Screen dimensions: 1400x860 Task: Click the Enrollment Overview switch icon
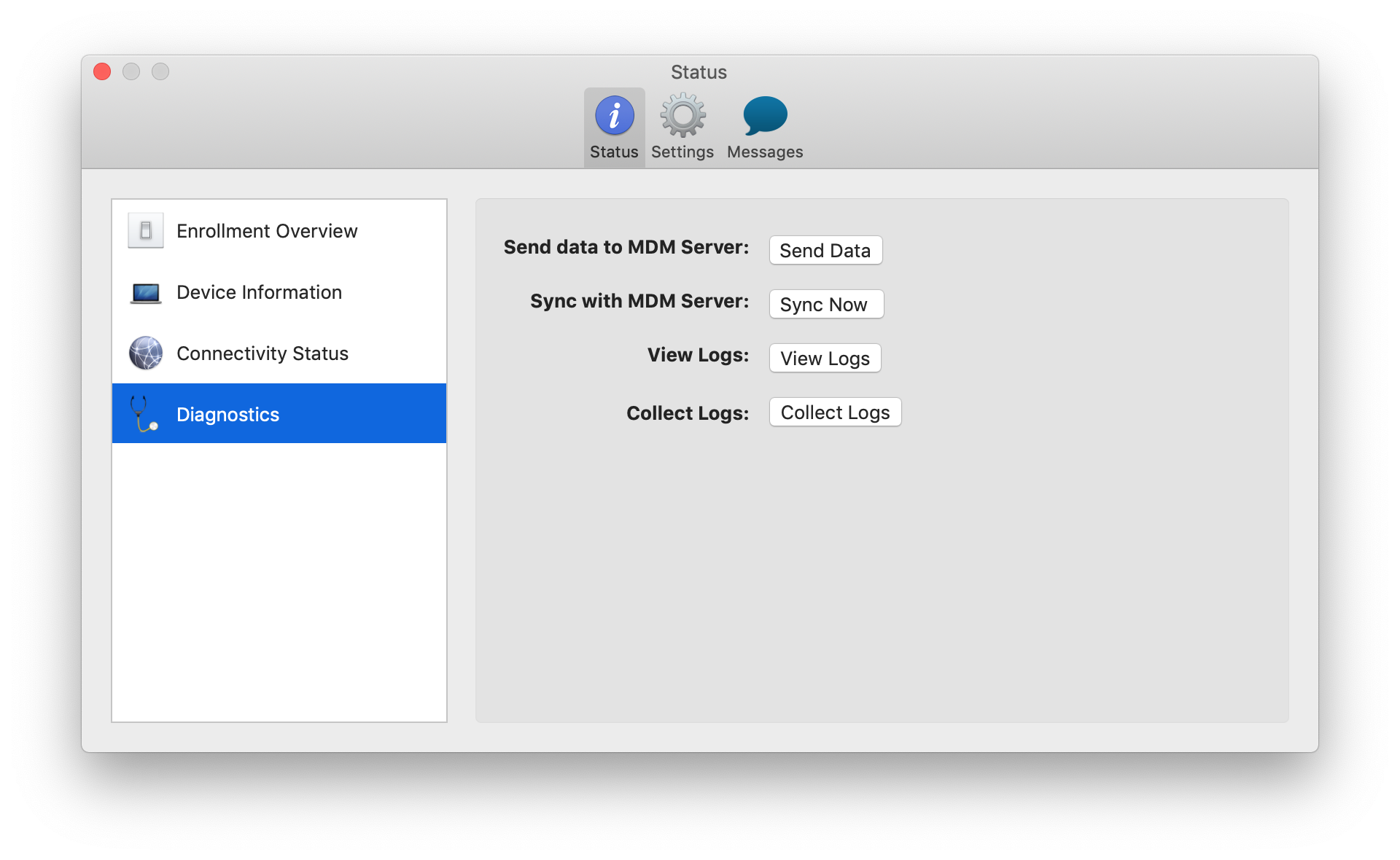(146, 231)
